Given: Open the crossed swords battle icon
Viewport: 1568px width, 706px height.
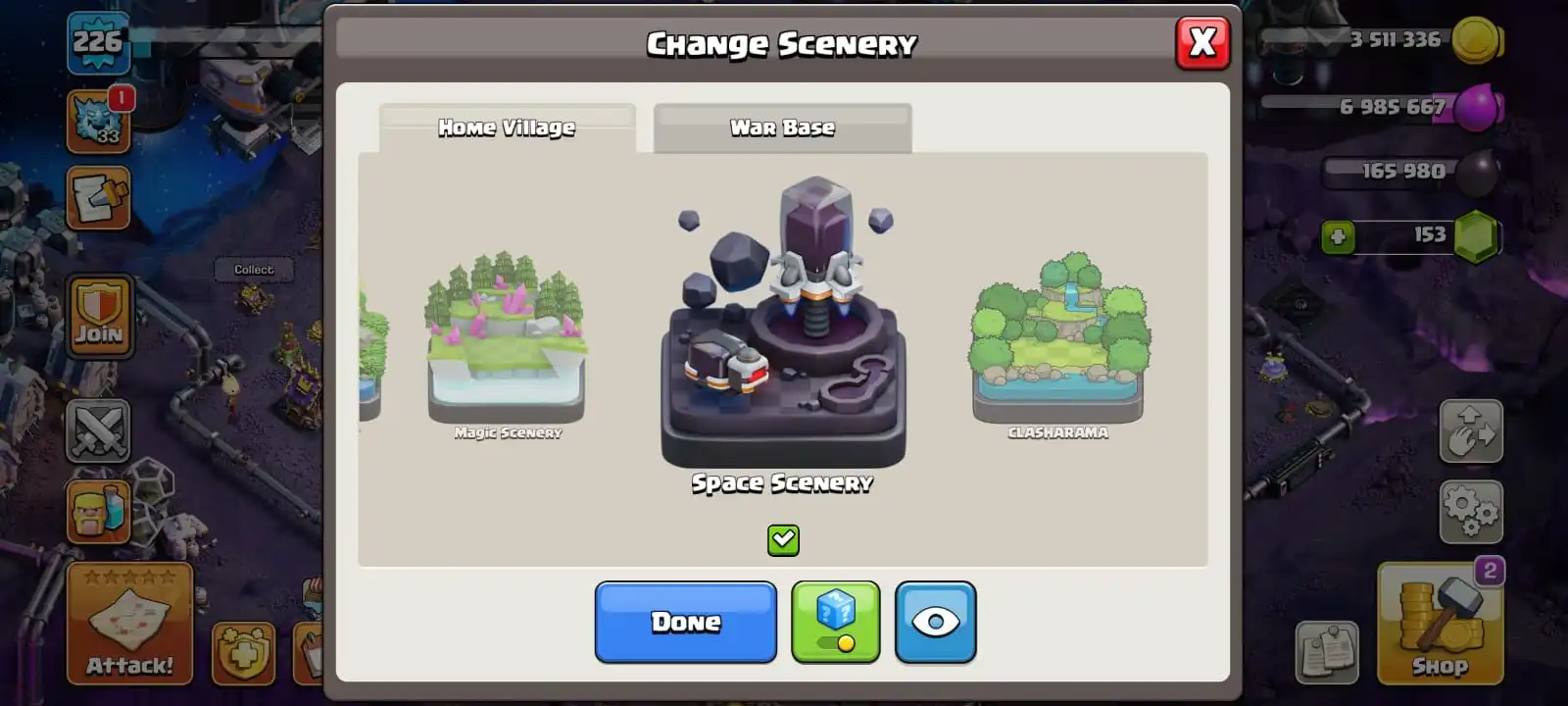Looking at the screenshot, I should [98, 430].
